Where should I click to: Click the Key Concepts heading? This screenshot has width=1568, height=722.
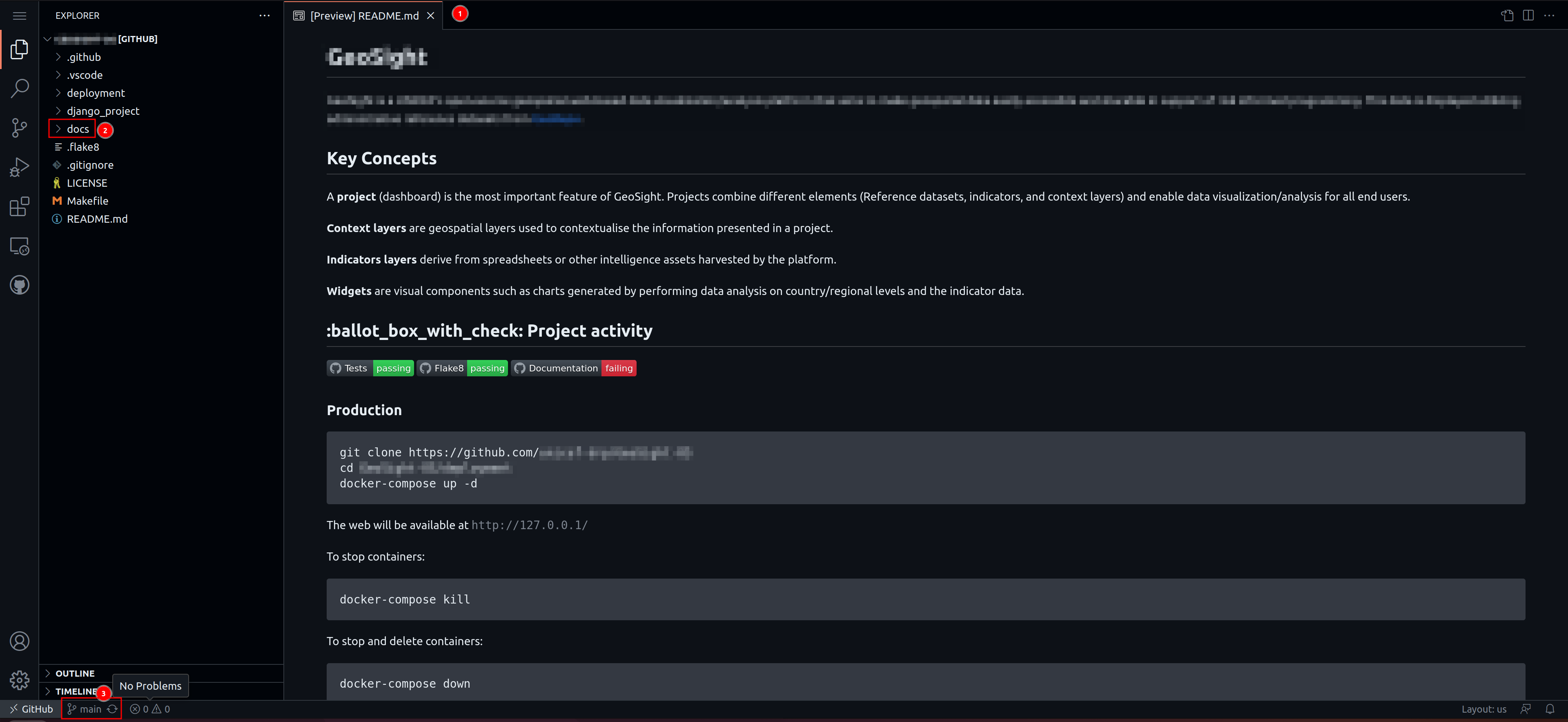coord(382,159)
